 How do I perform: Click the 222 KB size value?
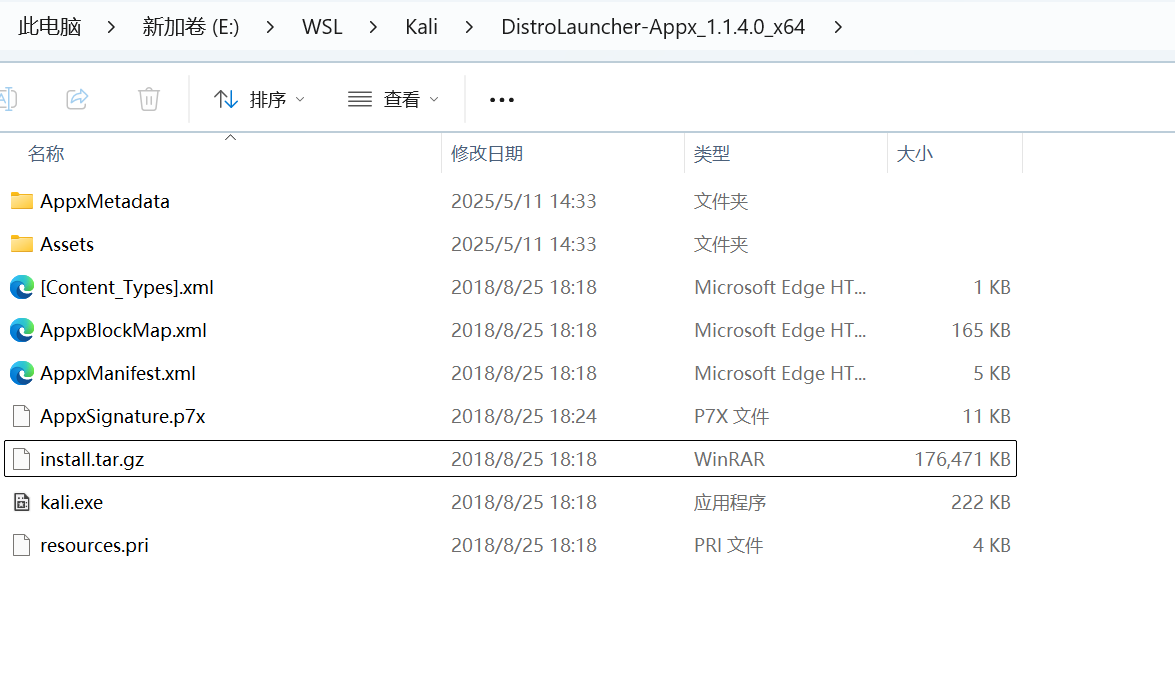pos(980,503)
